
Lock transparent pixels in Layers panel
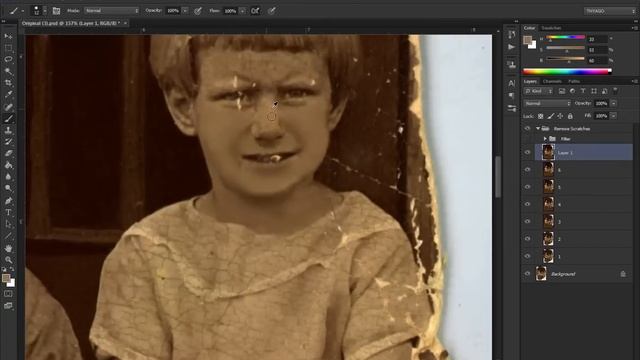pos(540,116)
